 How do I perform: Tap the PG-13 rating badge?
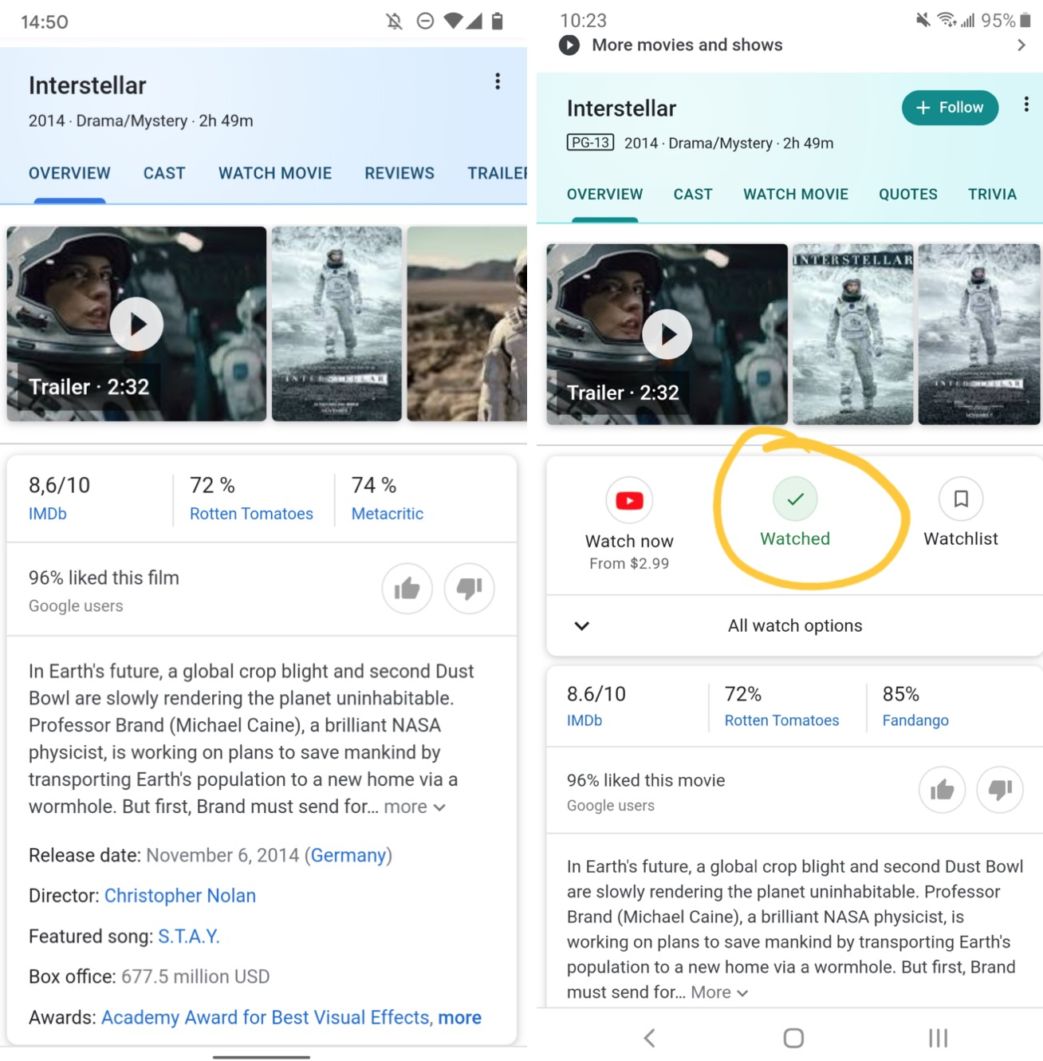[x=590, y=143]
